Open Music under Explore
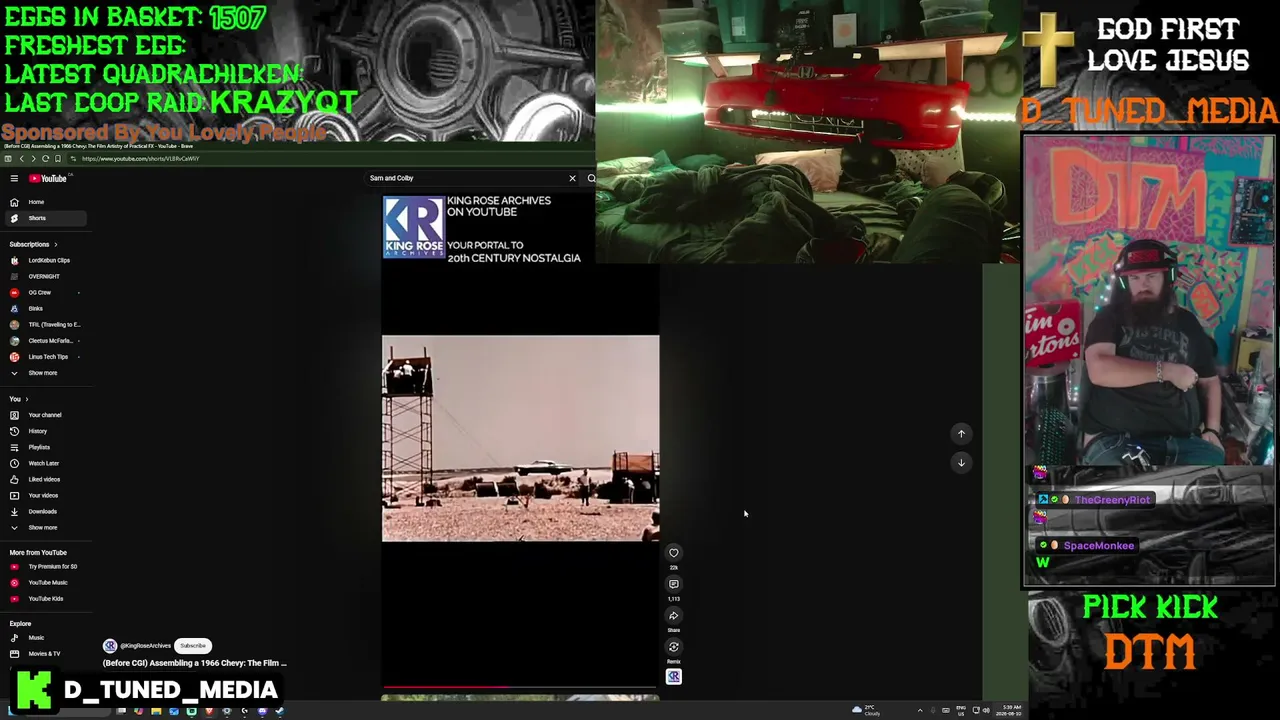 46,637
